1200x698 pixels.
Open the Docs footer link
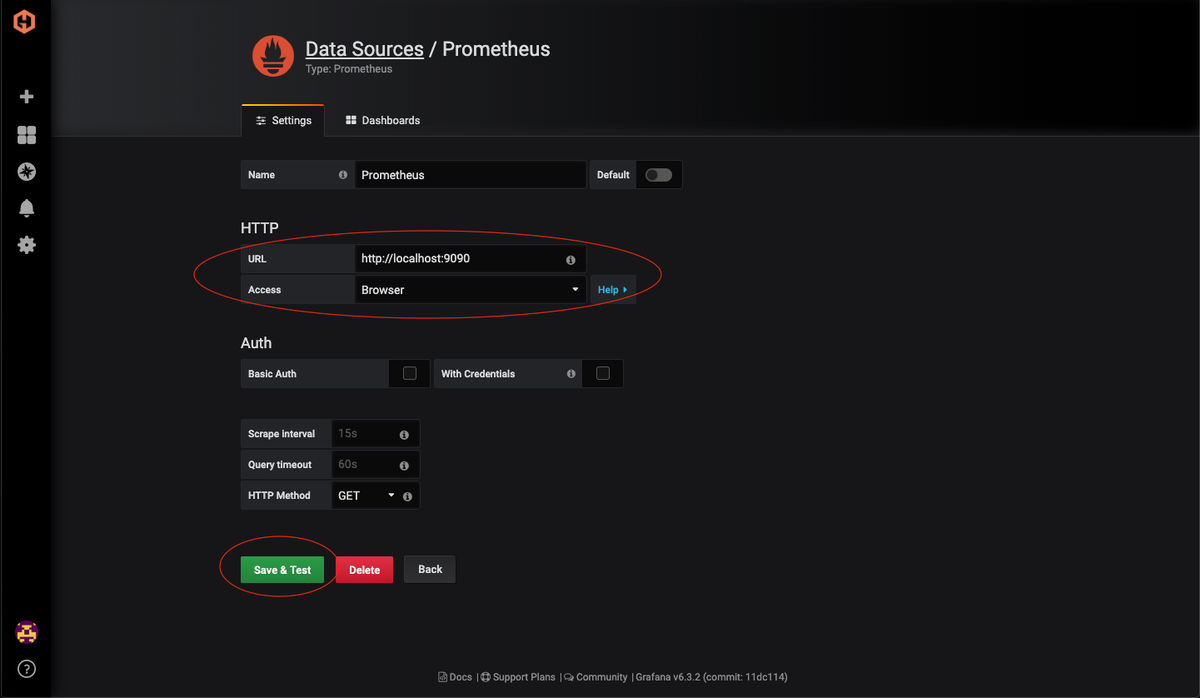pos(455,677)
